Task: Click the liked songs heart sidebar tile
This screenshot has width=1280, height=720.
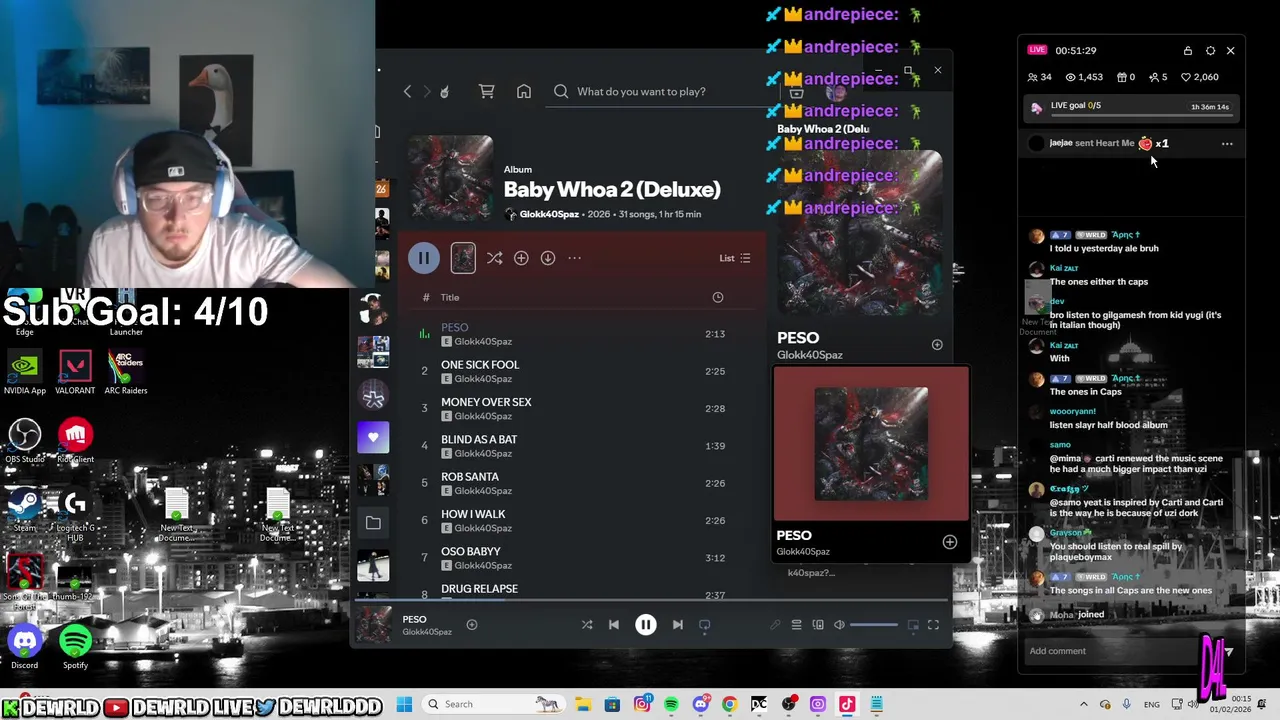Action: point(373,437)
